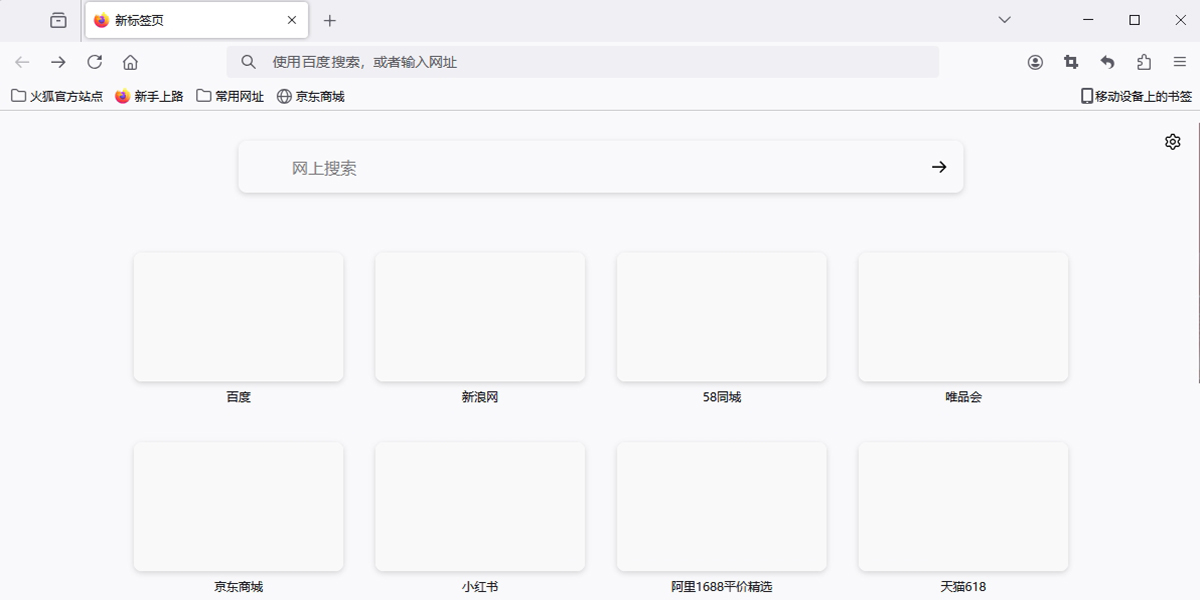
Task: Open Firefox View tab overview icon
Action: pos(58,20)
